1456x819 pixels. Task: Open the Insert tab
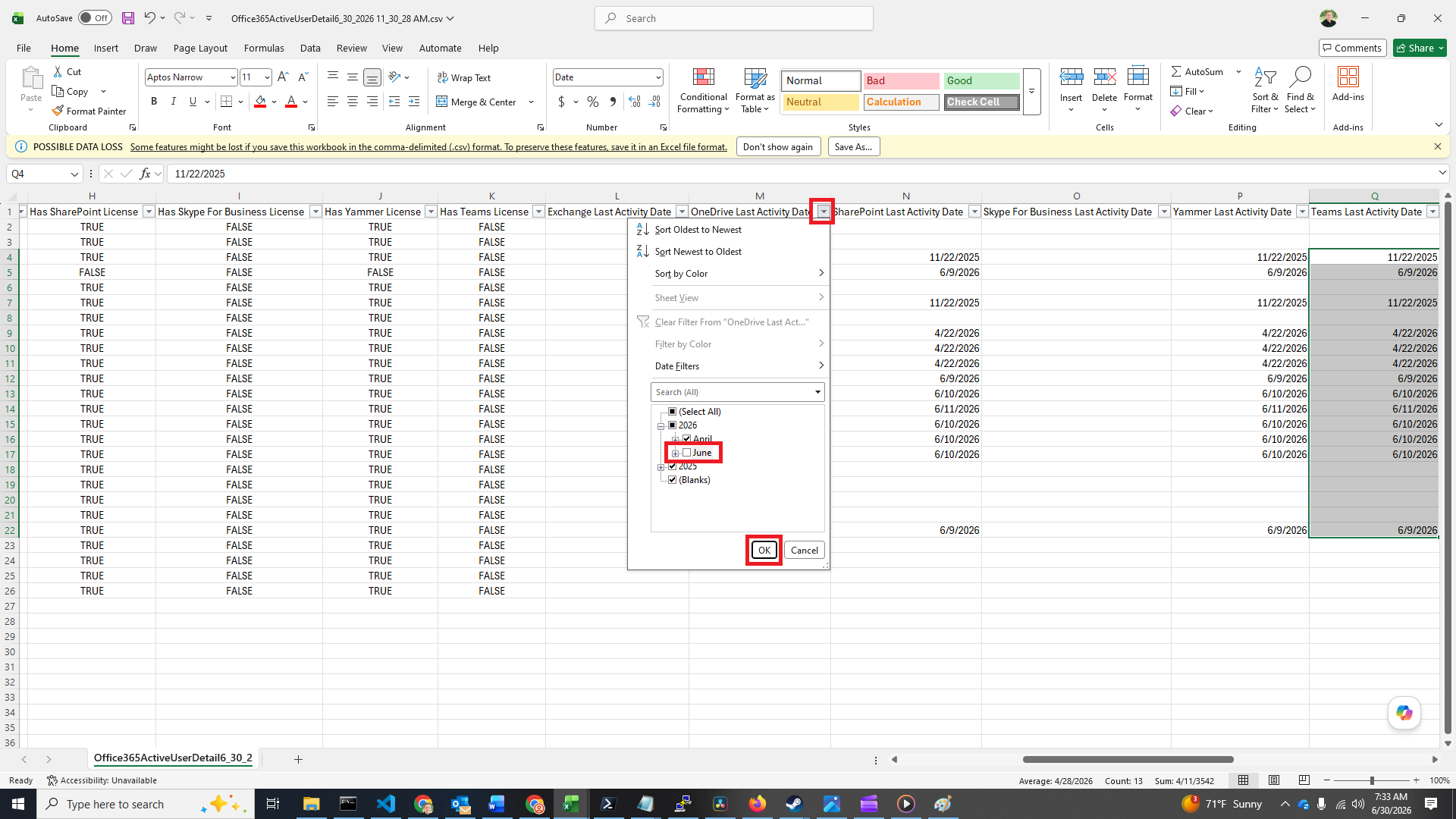105,48
